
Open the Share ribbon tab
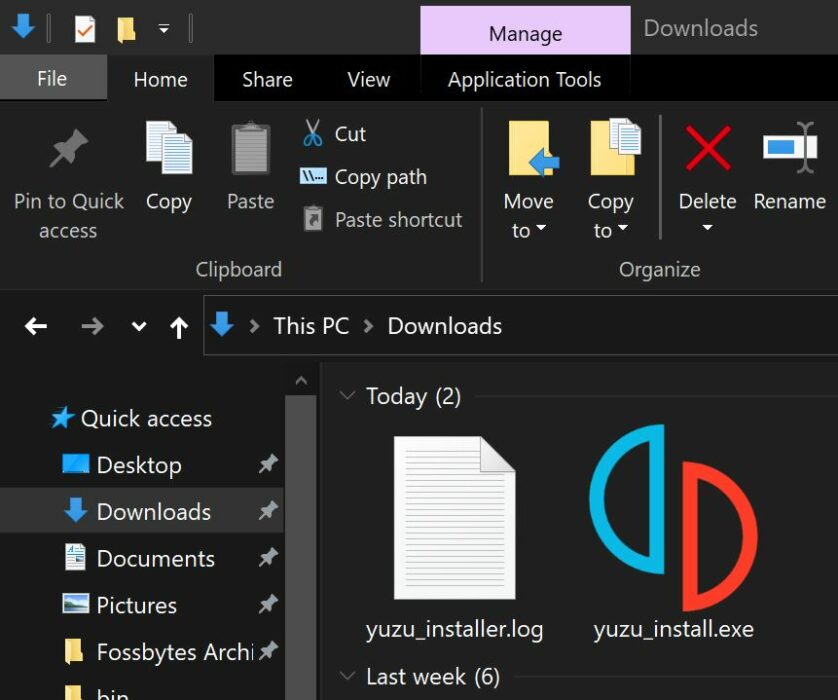[x=267, y=78]
